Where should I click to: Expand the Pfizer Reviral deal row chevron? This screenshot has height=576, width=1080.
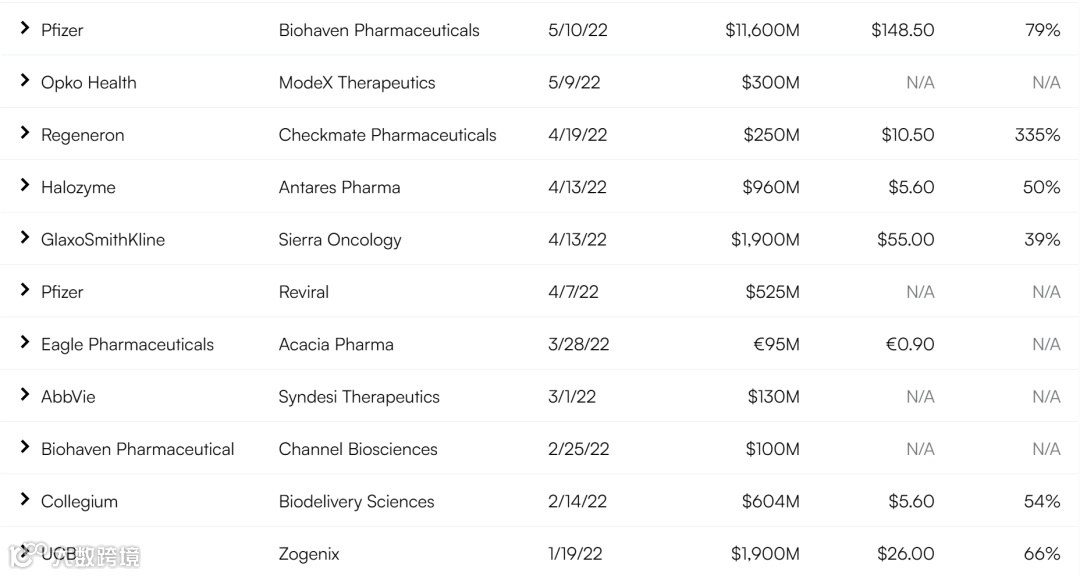click(25, 290)
